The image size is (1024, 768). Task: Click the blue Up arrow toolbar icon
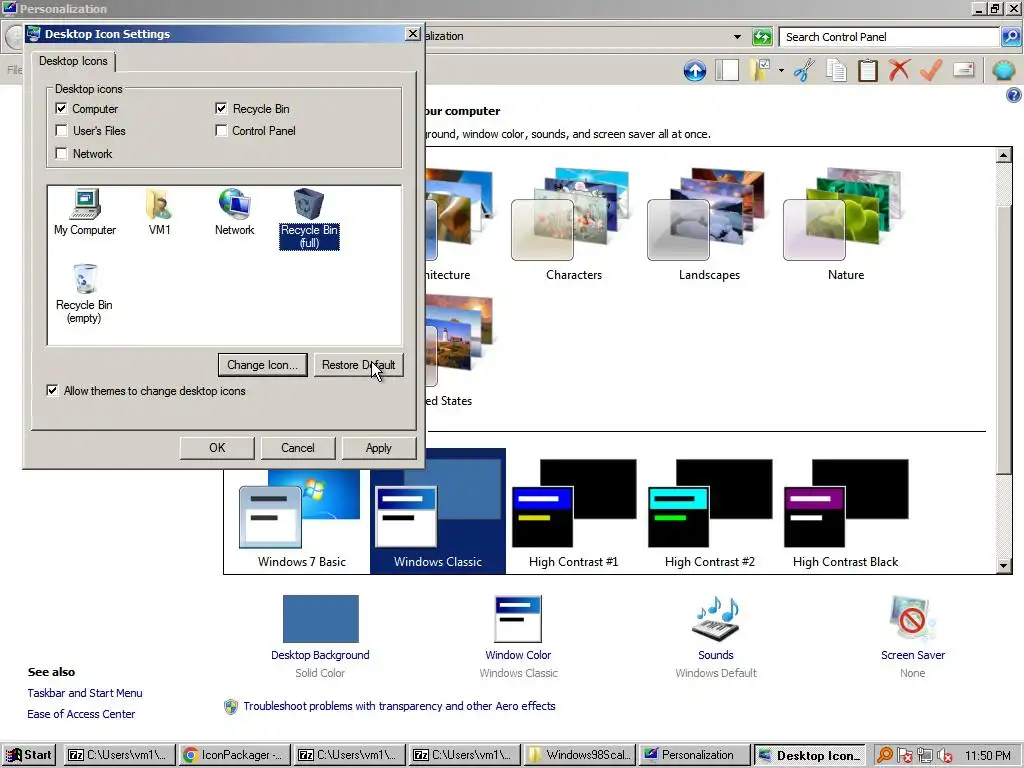coord(695,70)
